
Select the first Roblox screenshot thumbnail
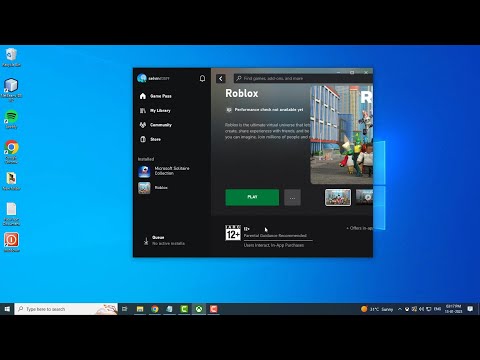pos(338,197)
